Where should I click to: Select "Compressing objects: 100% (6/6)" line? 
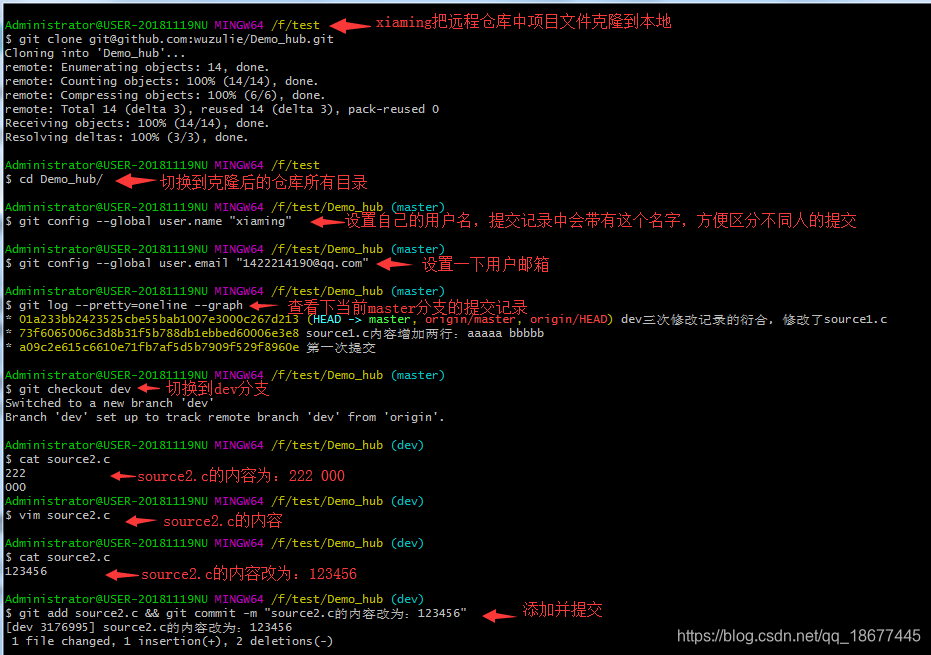coord(165,95)
